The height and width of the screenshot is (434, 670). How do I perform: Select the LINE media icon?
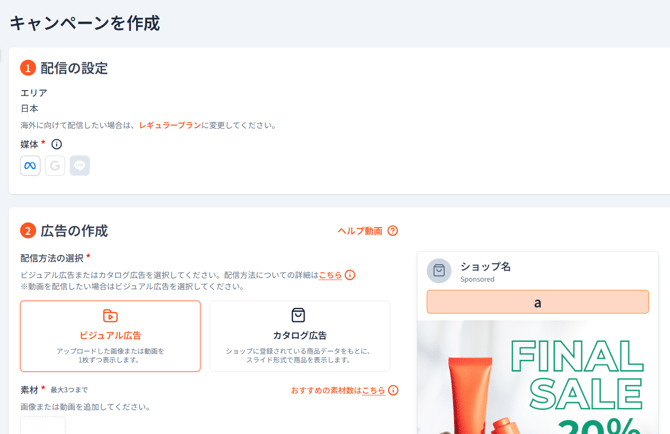click(x=80, y=166)
